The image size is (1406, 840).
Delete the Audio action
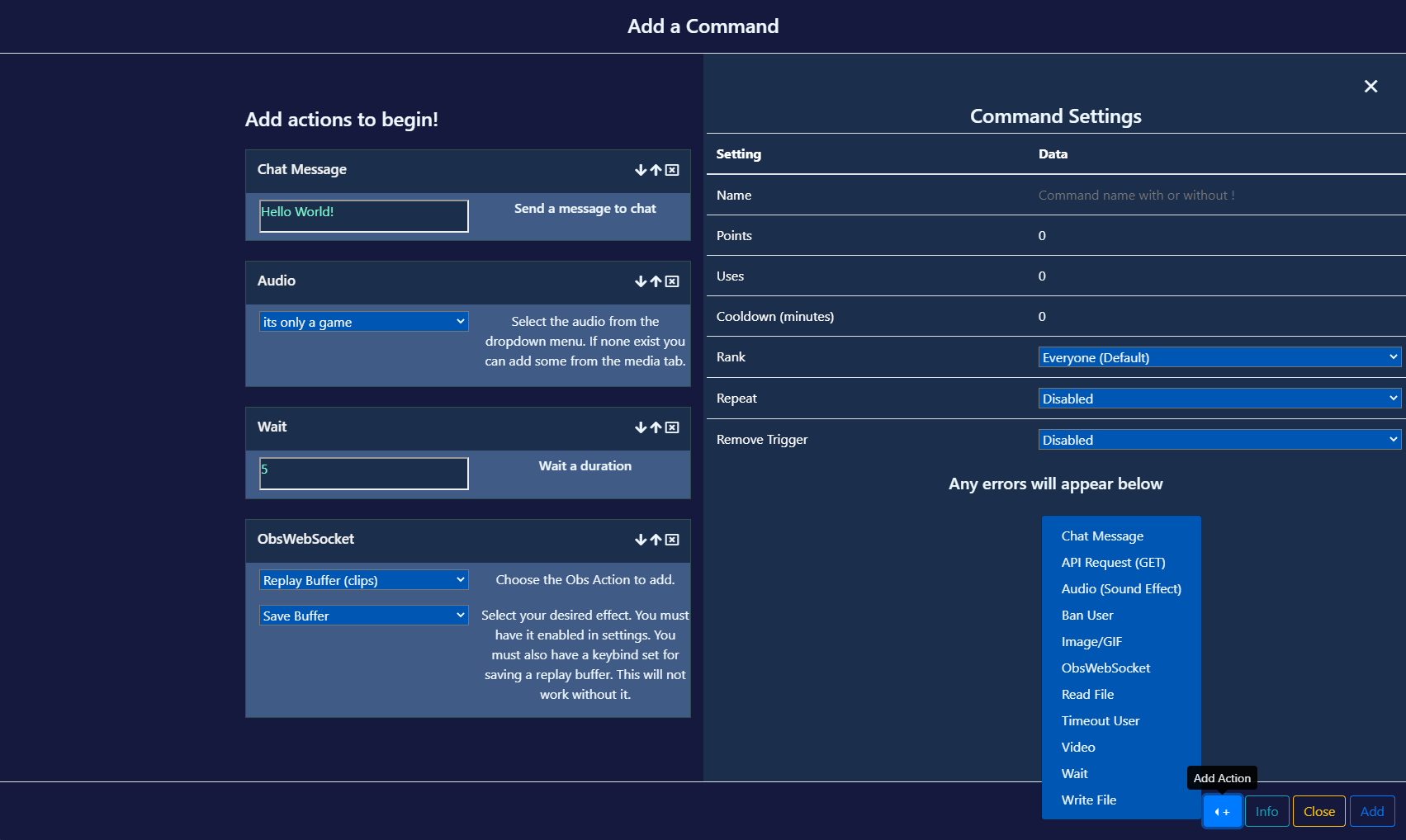click(x=672, y=281)
